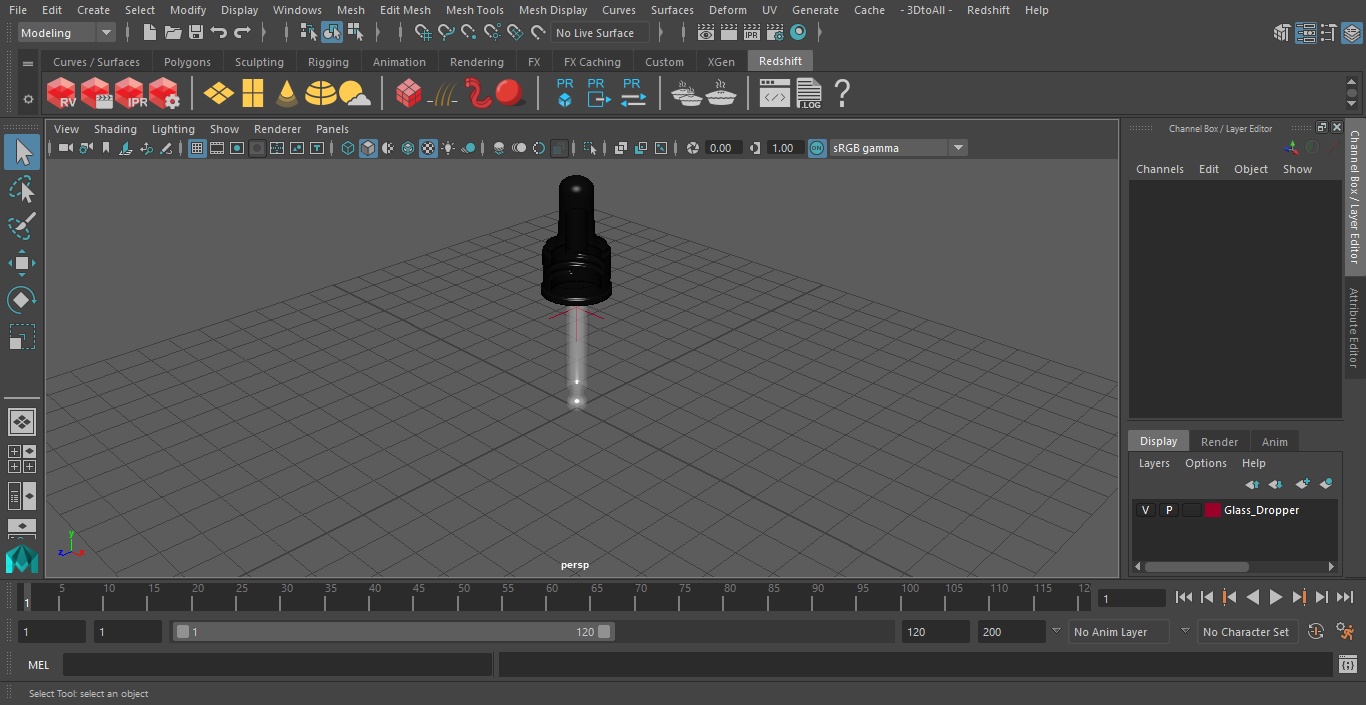
Task: Create Redshift dome light icon
Action: click(321, 94)
